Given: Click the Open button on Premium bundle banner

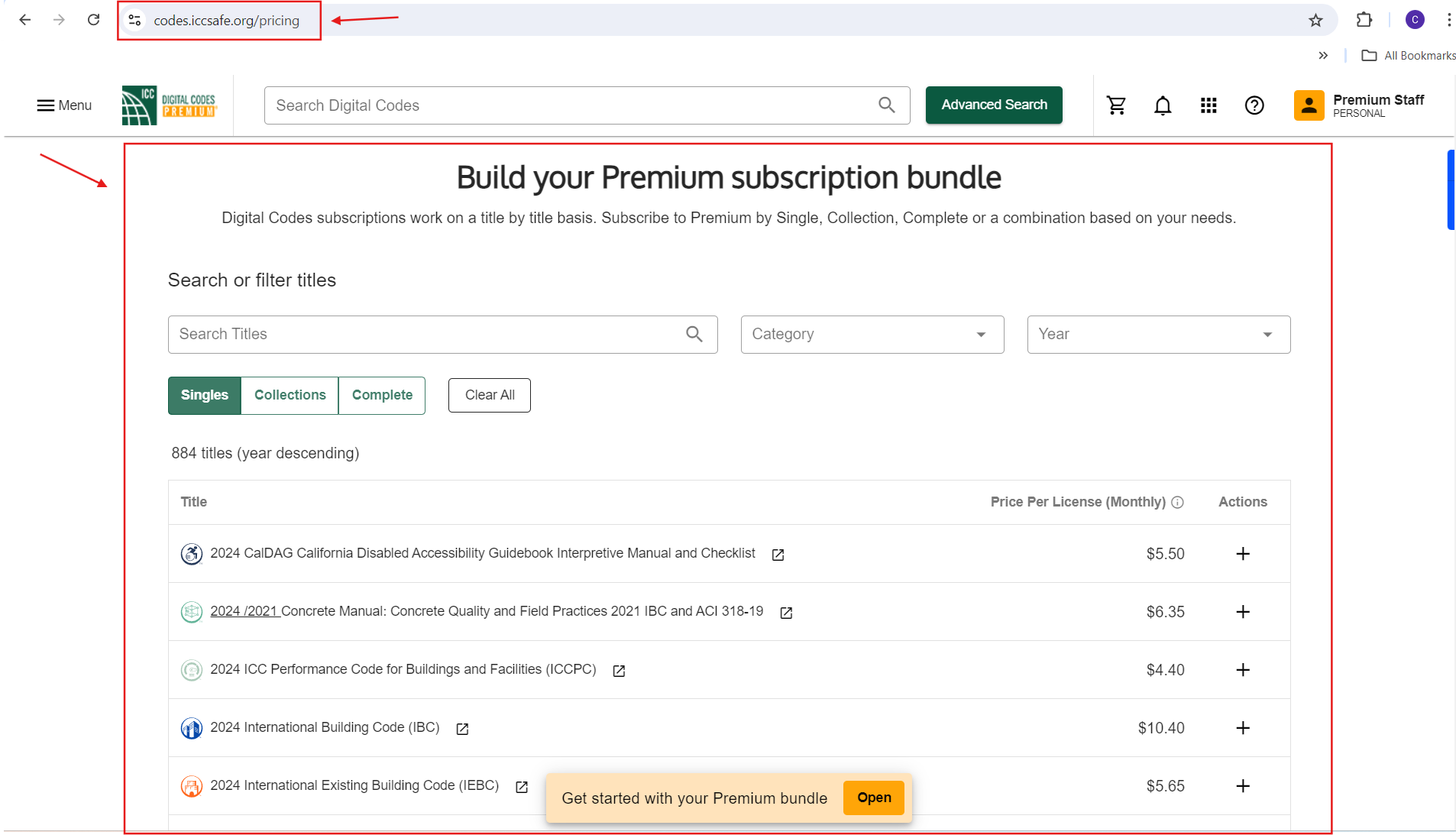Looking at the screenshot, I should 874,798.
